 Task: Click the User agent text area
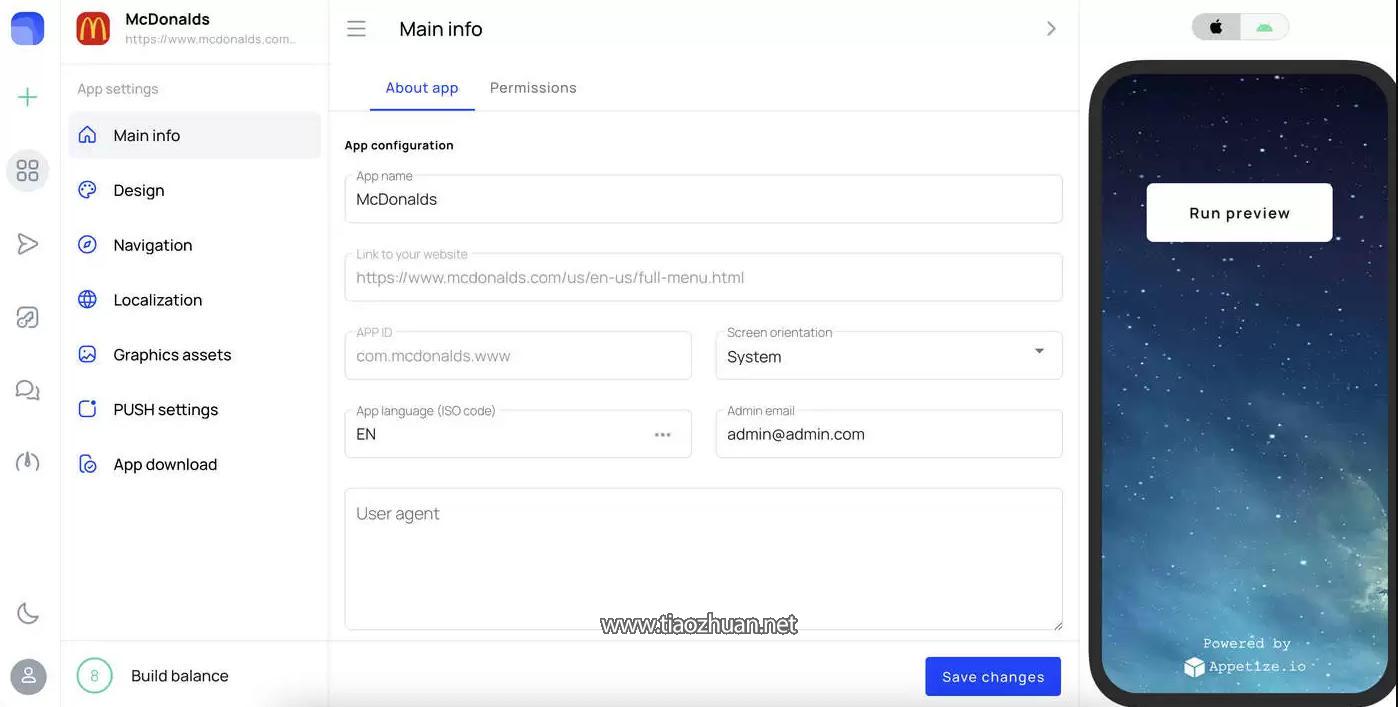(703, 558)
